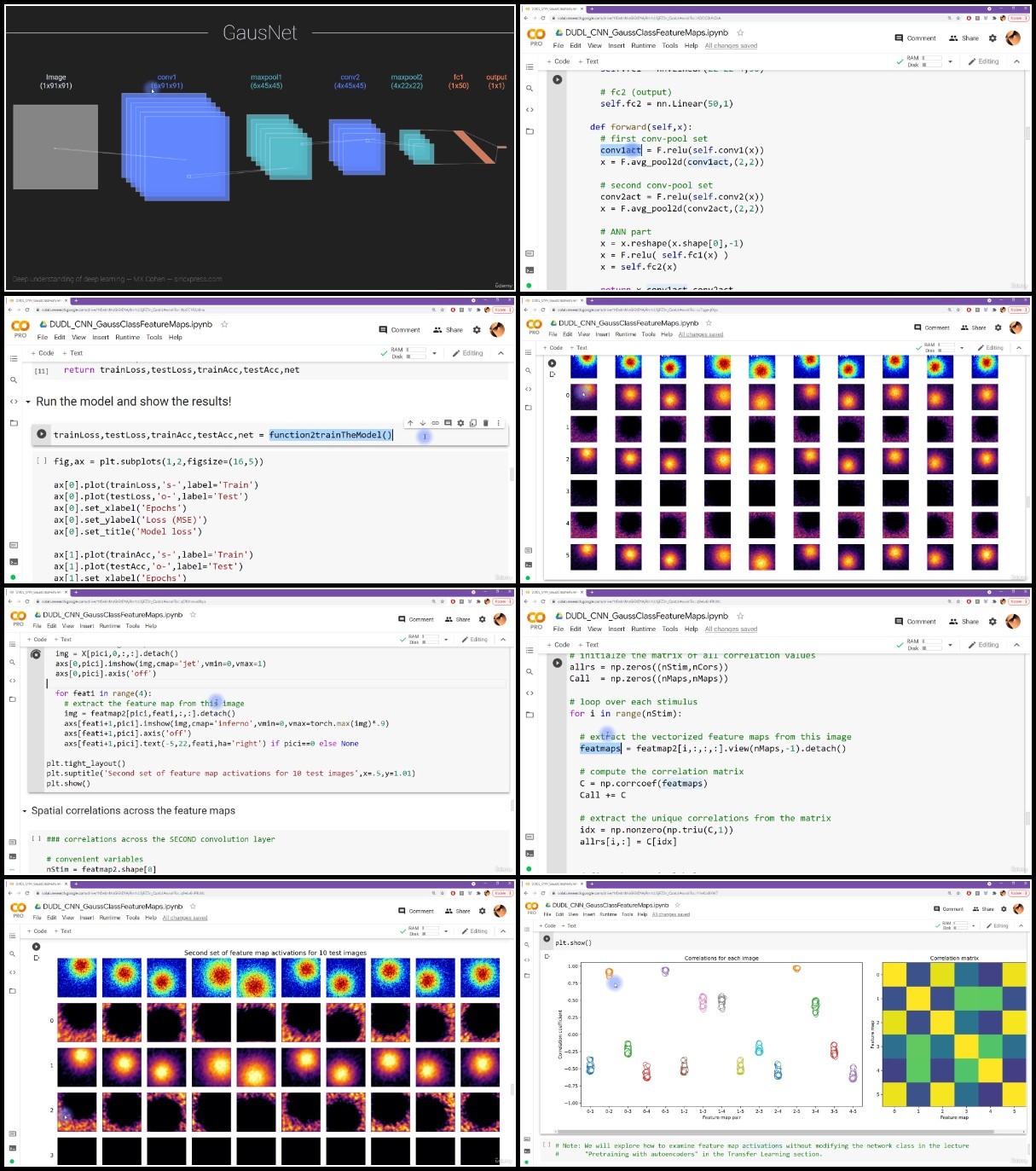The height and width of the screenshot is (1171, 1036).
Task: Open File menu in 'Run the model' window
Action: (42, 337)
